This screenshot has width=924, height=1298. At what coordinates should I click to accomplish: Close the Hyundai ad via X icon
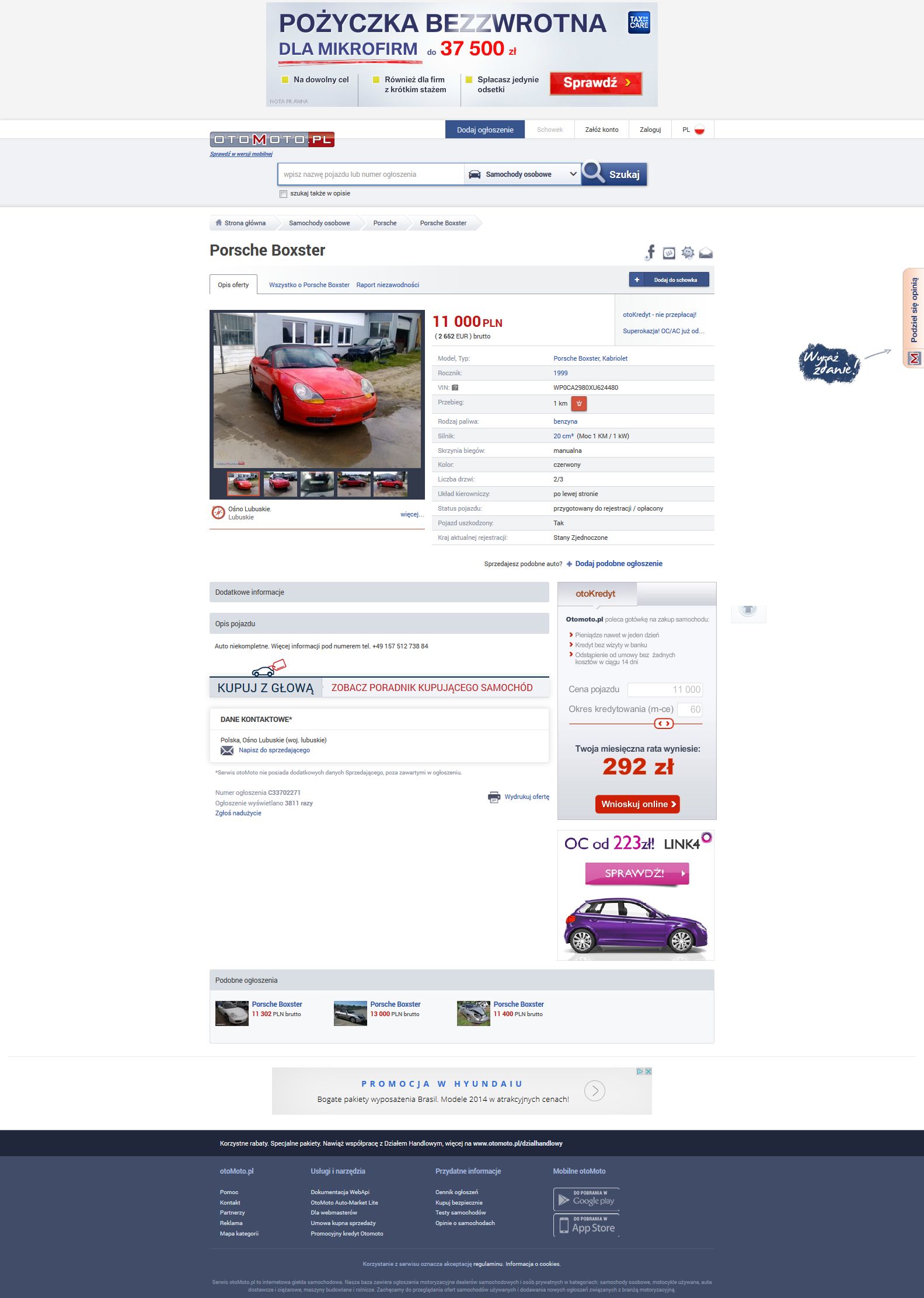point(648,1072)
